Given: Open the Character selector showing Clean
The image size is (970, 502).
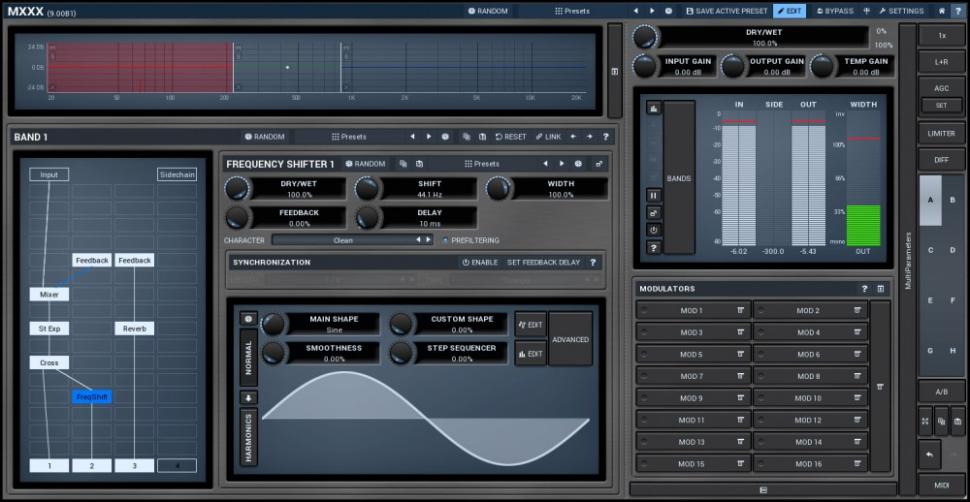Looking at the screenshot, I should point(343,240).
